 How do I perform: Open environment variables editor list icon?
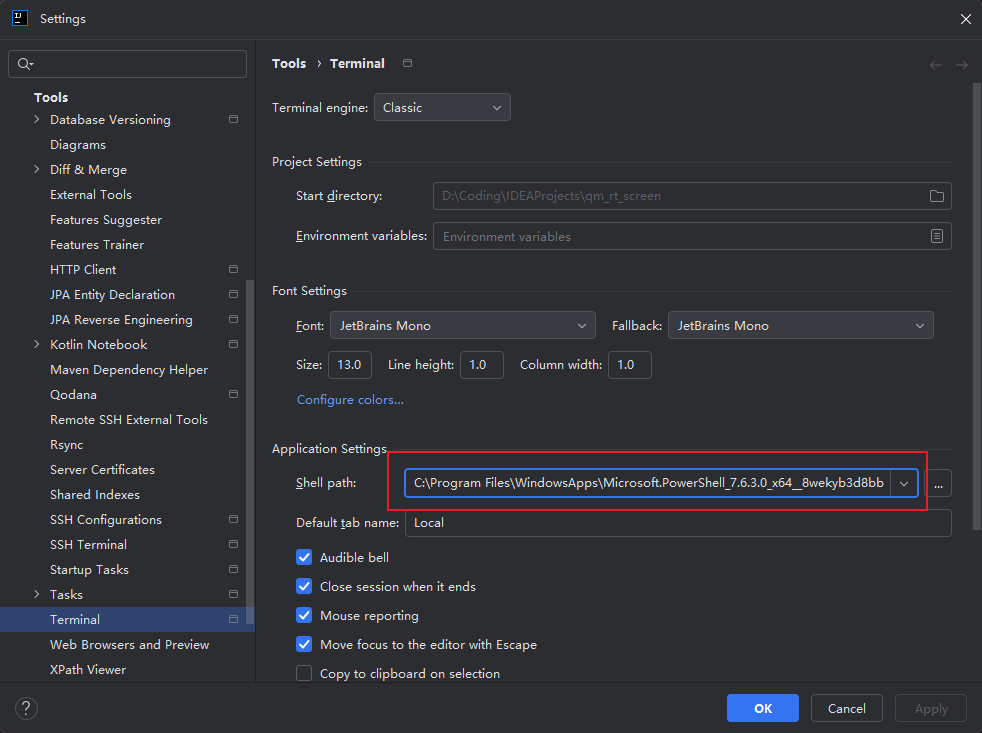click(937, 236)
